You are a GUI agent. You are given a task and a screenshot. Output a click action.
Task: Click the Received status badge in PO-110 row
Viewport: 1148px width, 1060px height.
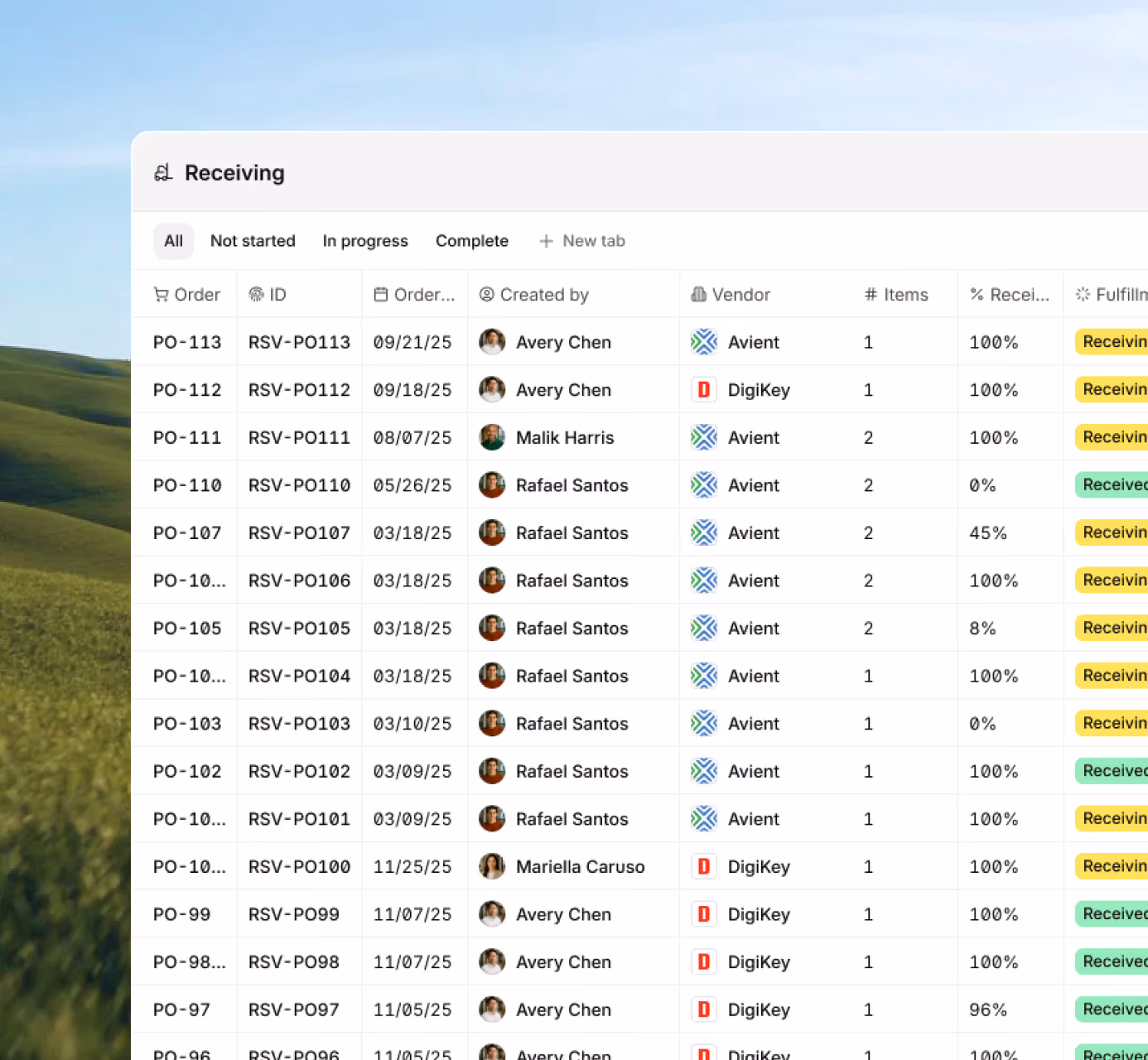pyautogui.click(x=1112, y=485)
